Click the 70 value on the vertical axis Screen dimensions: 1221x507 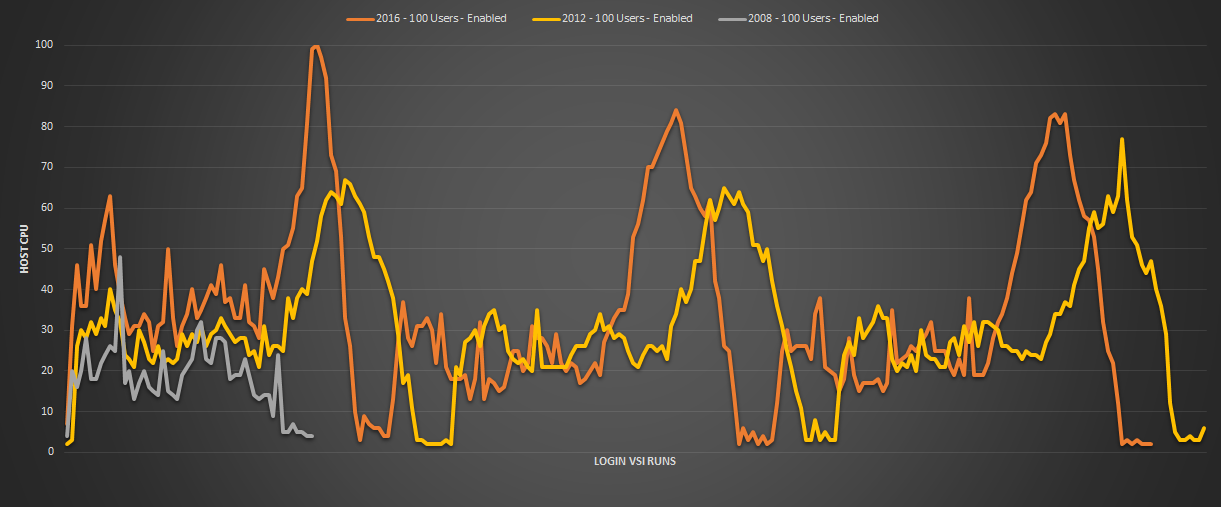pyautogui.click(x=46, y=167)
